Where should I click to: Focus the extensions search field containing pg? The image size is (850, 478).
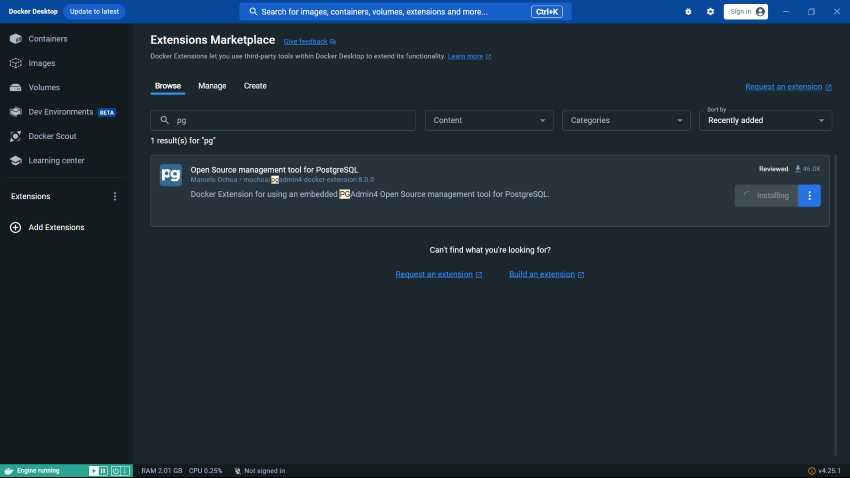click(x=283, y=120)
